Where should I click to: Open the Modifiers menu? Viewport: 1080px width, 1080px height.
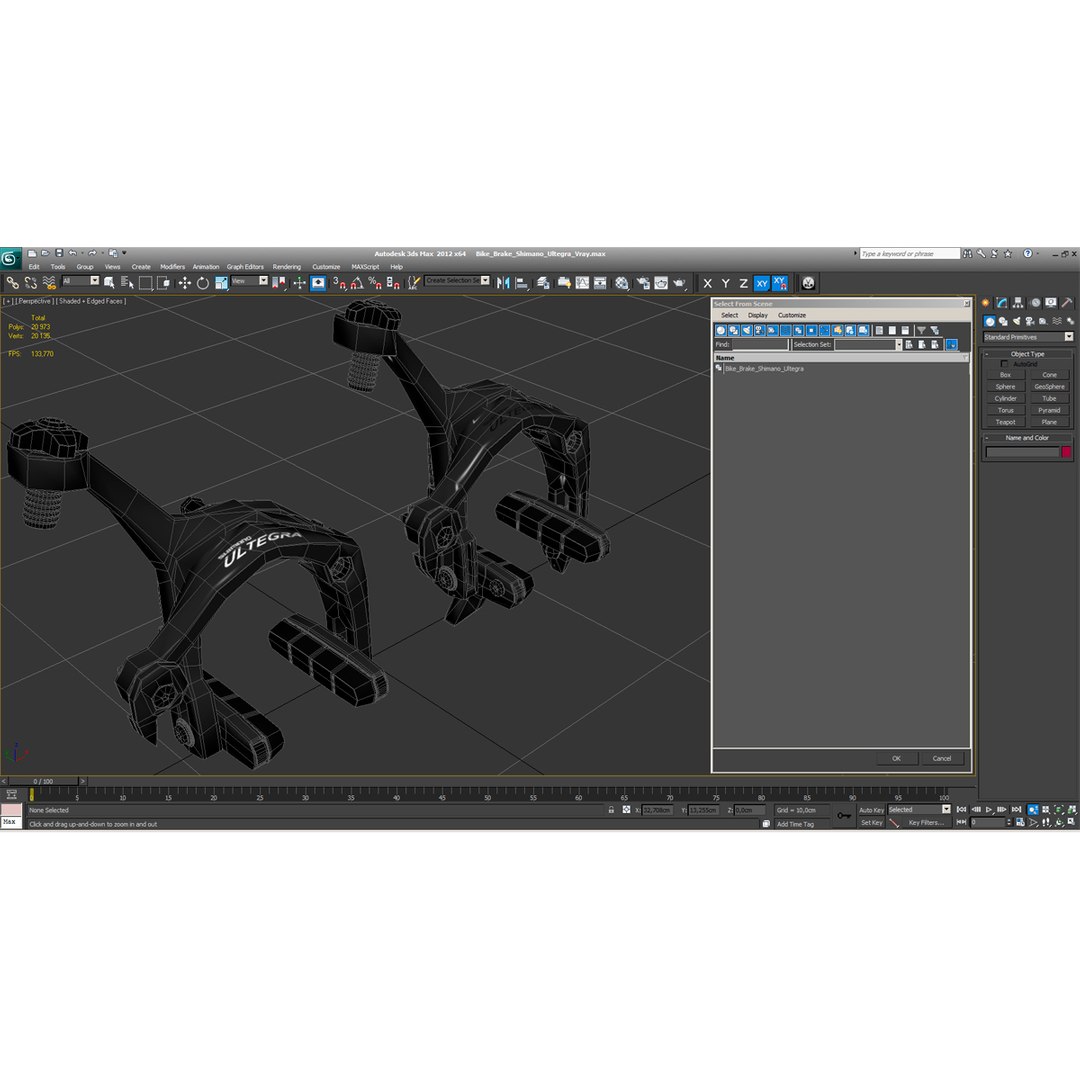click(x=172, y=267)
